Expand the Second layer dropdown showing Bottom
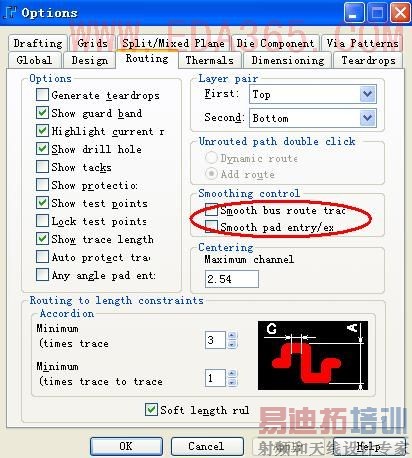Screen dimensions: 412x458 tap(368, 118)
